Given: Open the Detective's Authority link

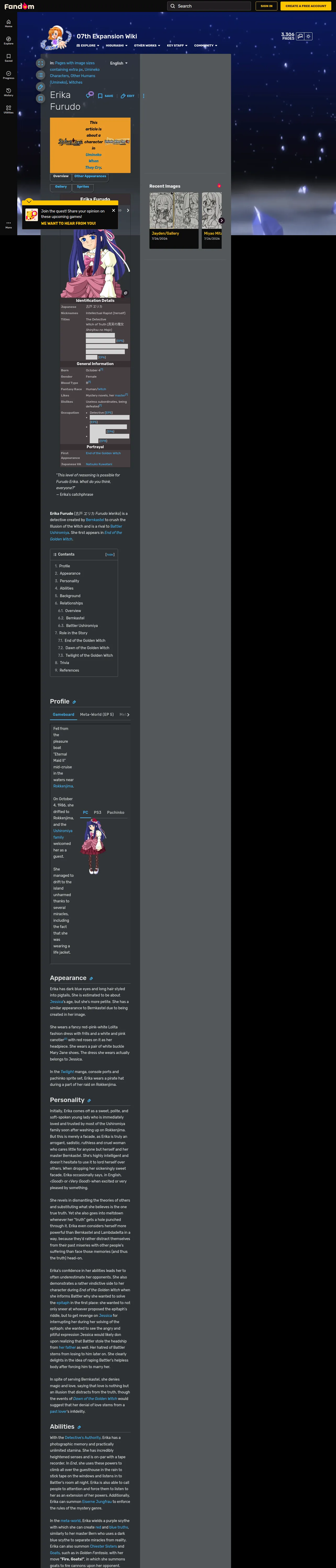Looking at the screenshot, I should coord(83,1438).
